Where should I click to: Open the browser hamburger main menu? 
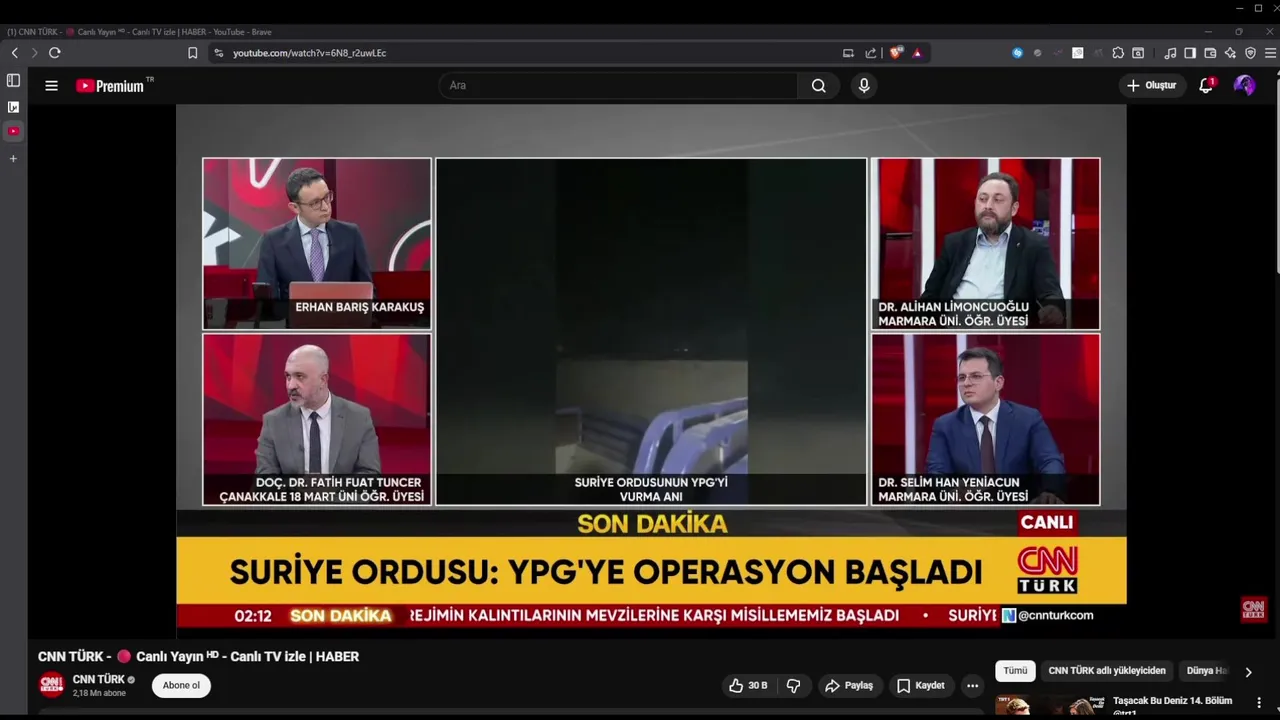click(x=1270, y=53)
